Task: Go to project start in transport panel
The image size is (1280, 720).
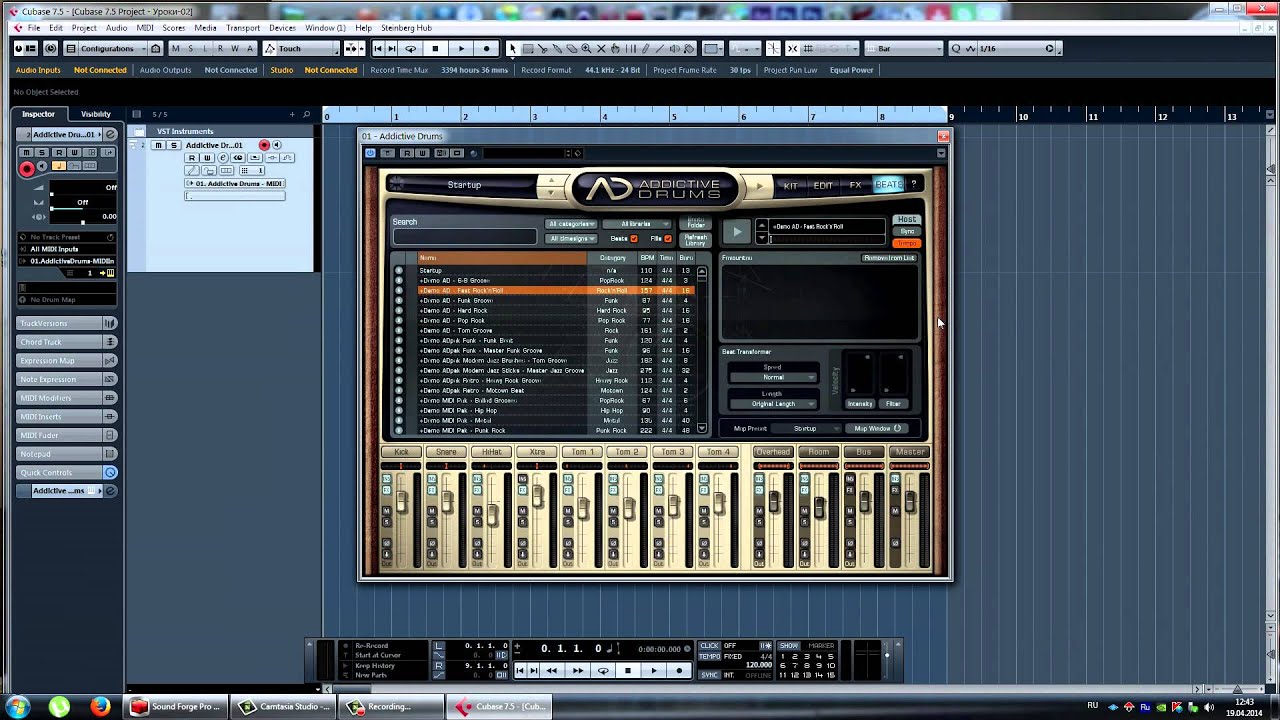Action: [519, 671]
